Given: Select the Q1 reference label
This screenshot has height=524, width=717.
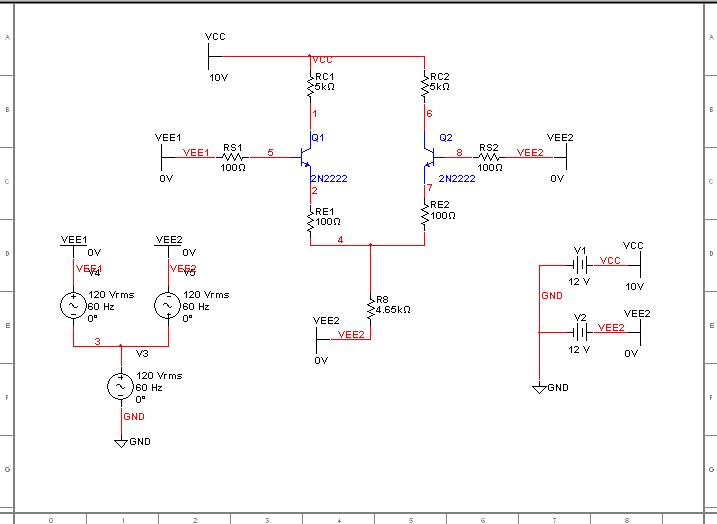Looking at the screenshot, I should click(318, 138).
